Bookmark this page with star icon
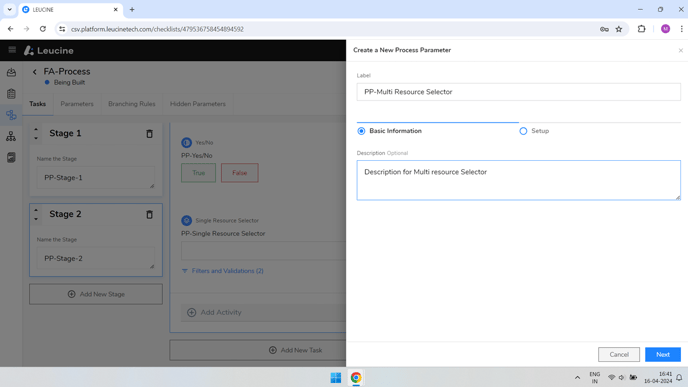 click(x=619, y=29)
